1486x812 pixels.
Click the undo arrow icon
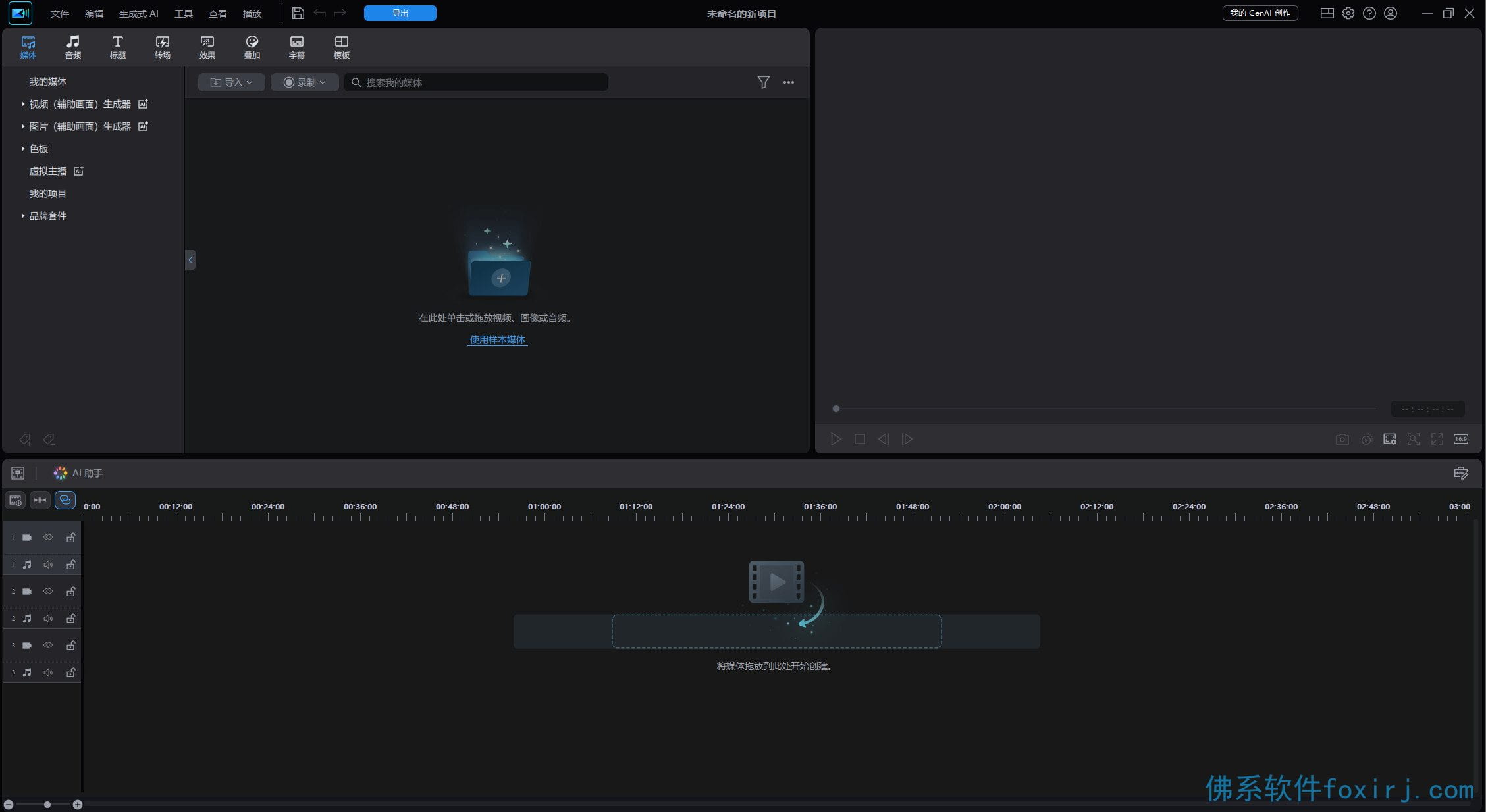(x=320, y=13)
